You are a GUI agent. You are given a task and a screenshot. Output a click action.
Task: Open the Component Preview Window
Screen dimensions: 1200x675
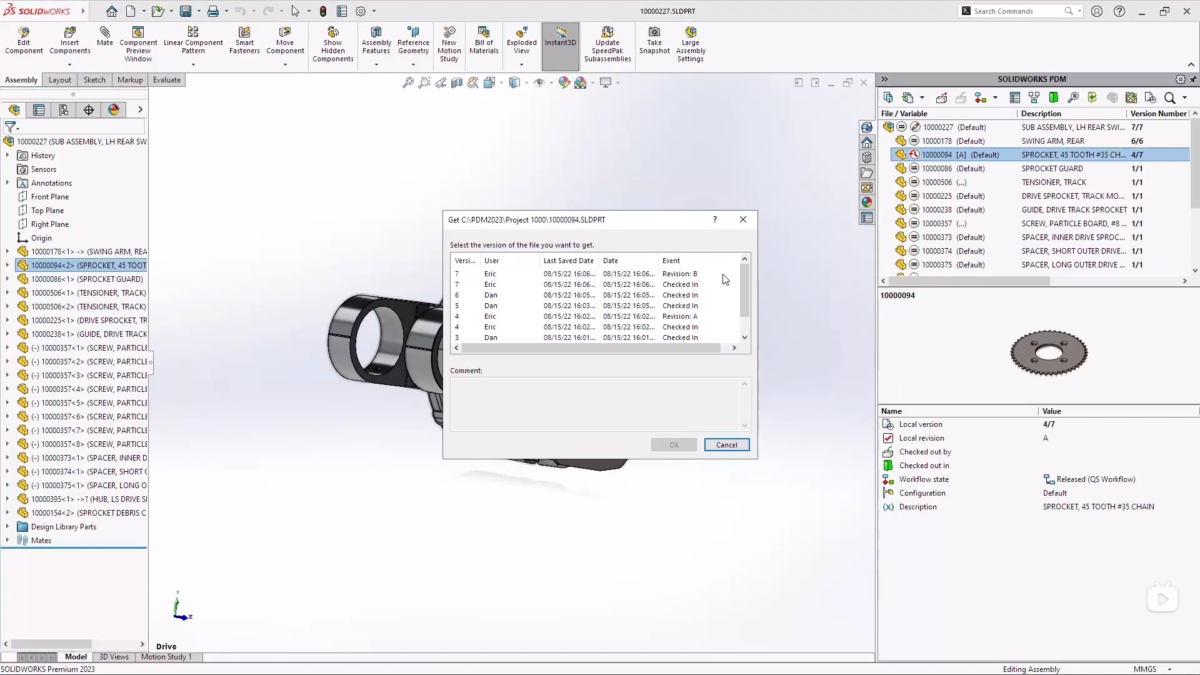click(x=138, y=44)
